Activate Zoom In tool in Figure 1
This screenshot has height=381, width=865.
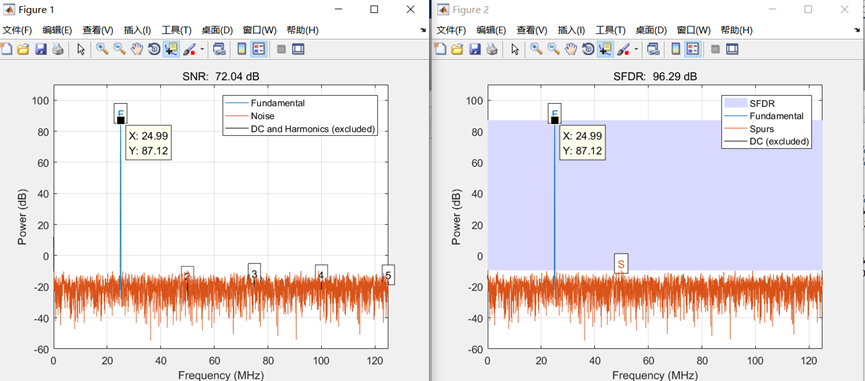pos(102,50)
